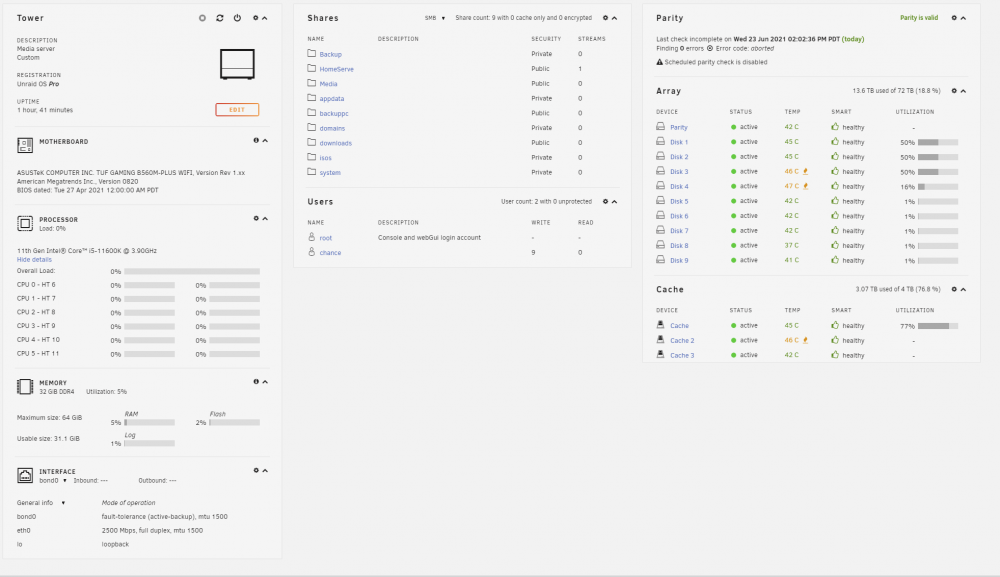Click the user icon beside root
This screenshot has width=1000, height=577.
coord(311,237)
